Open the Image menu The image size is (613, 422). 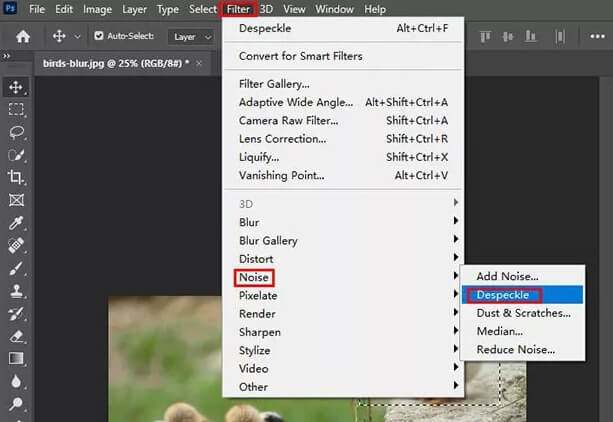pyautogui.click(x=97, y=9)
